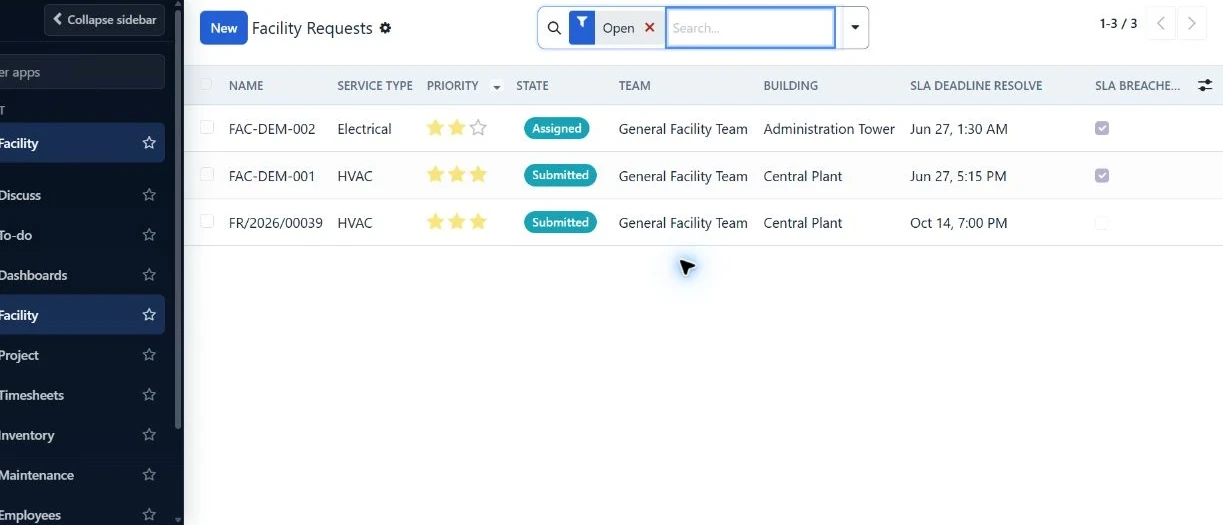This screenshot has width=1223, height=525.
Task: Click Submitted badge in FR/2026/00039 row
Action: [x=560, y=222]
